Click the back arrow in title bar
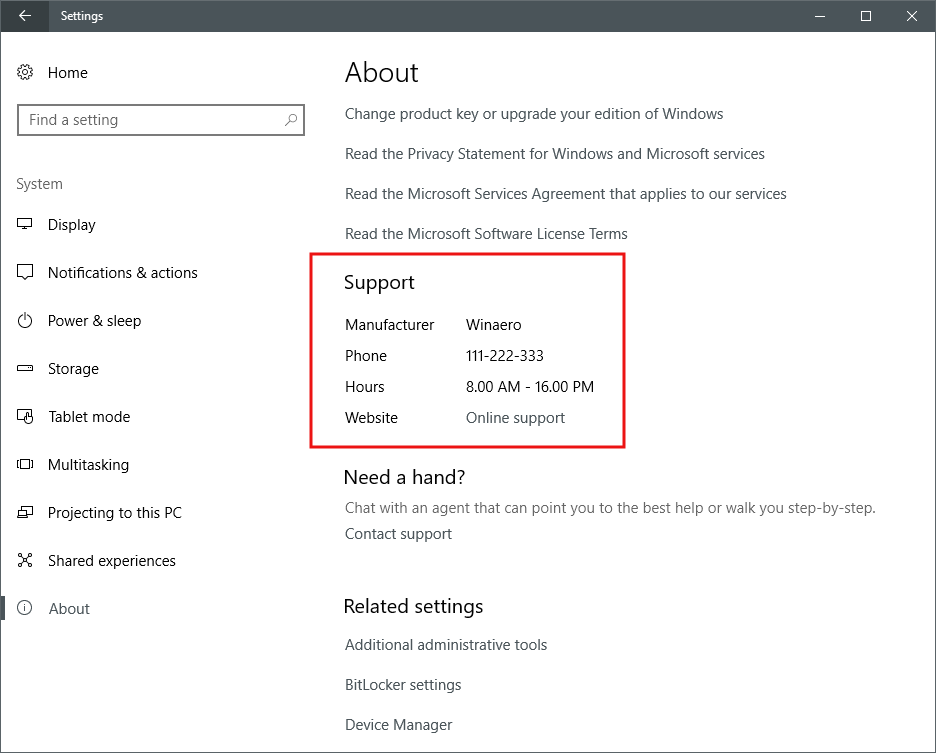Viewport: 936px width, 753px height. [25, 16]
